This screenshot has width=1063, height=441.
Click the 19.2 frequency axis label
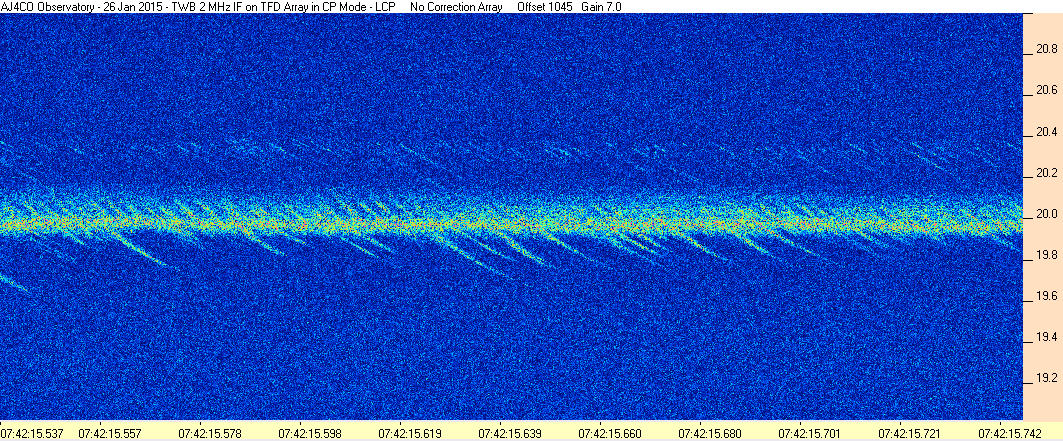click(x=1047, y=377)
